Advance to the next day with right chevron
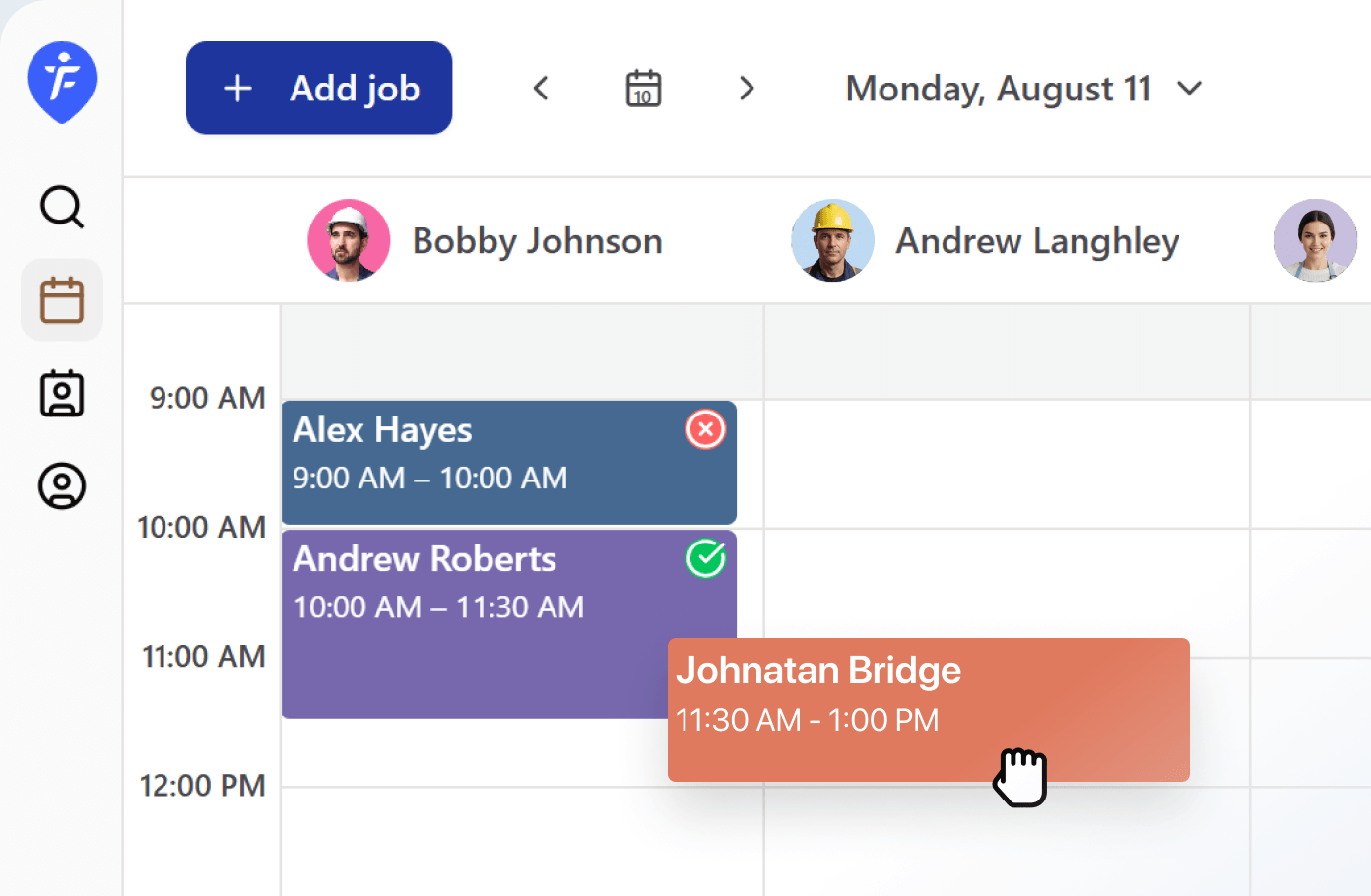 [746, 88]
